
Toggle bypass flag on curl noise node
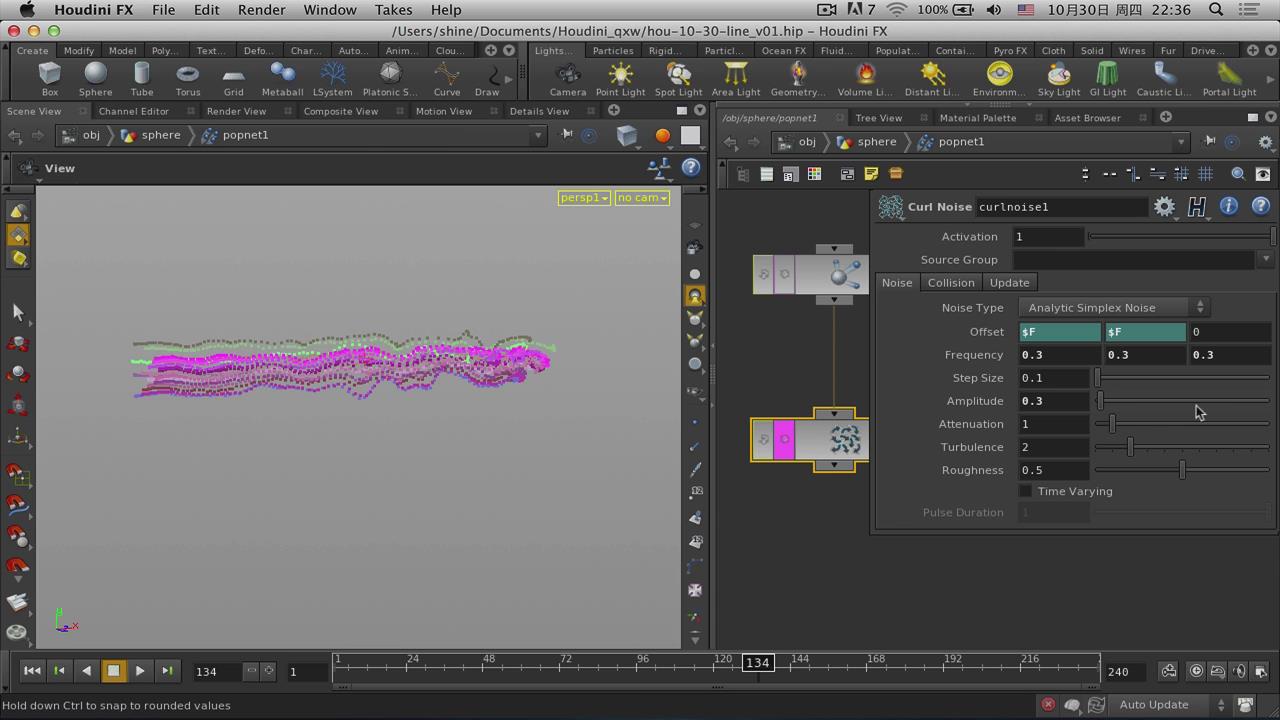click(764, 440)
